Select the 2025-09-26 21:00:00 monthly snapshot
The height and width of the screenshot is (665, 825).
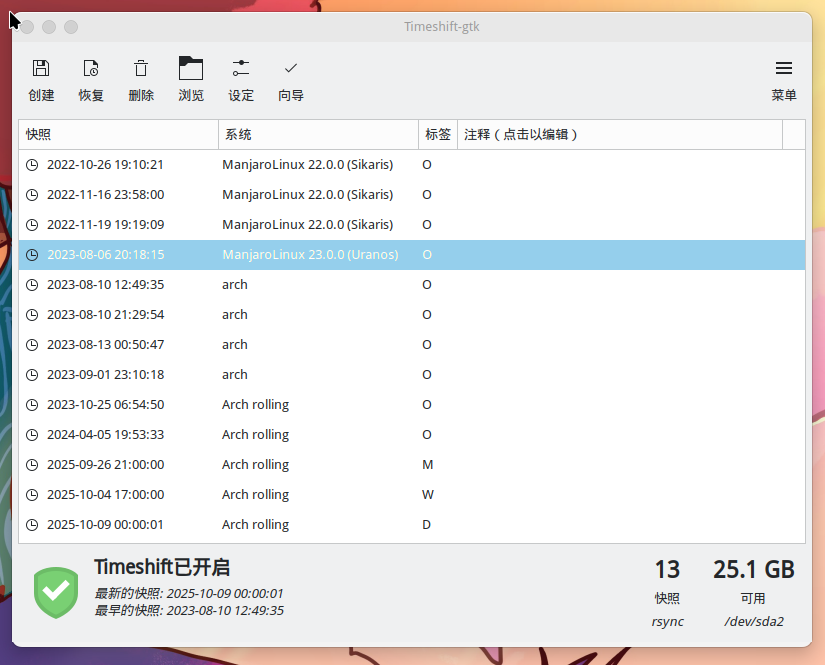(105, 465)
